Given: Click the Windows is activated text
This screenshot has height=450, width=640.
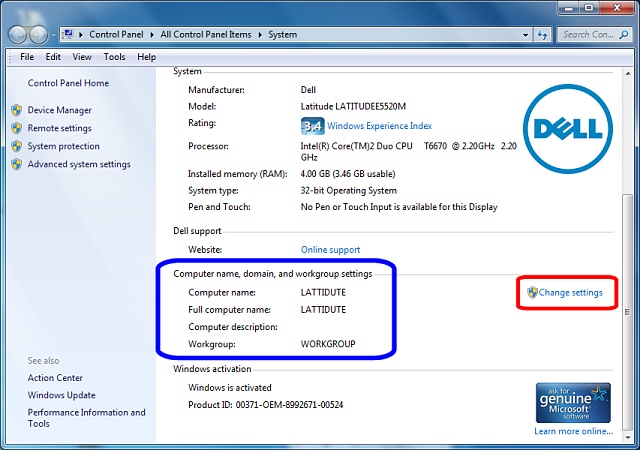Looking at the screenshot, I should coord(230,388).
